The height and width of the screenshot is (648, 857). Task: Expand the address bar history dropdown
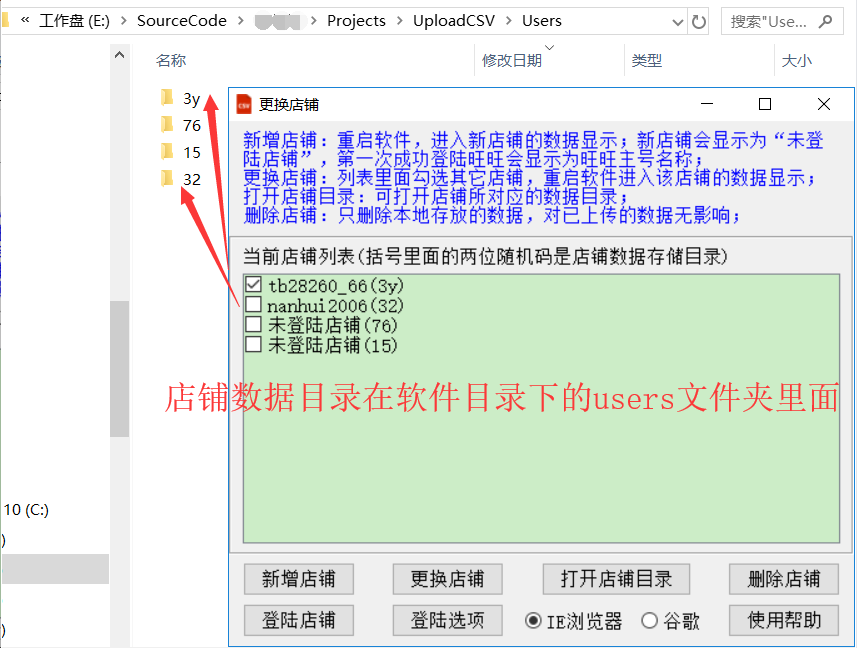click(675, 20)
